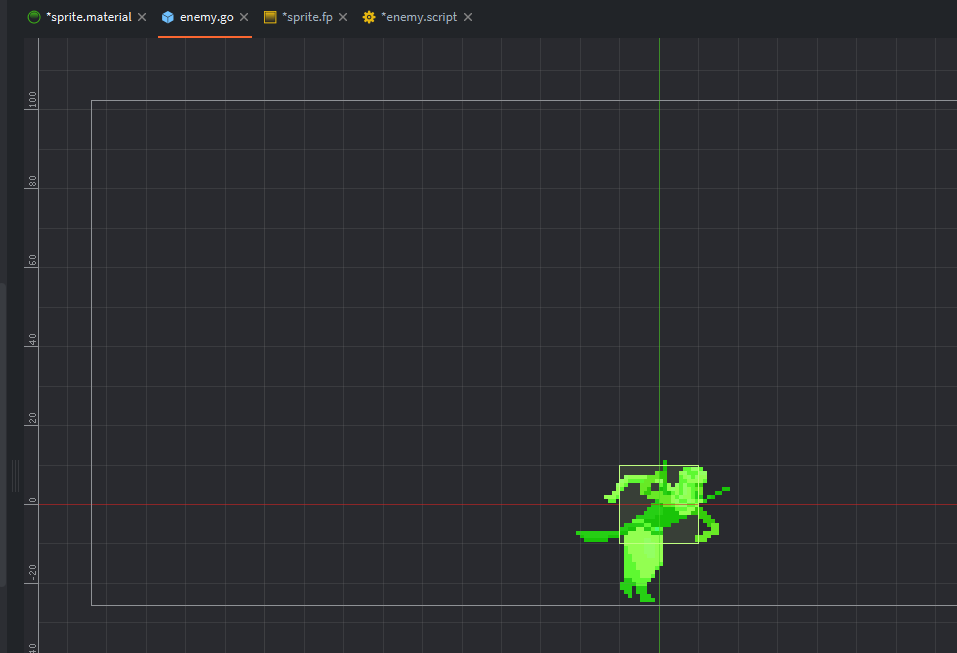Click the 40 mark on the vertical ruler

[33, 340]
